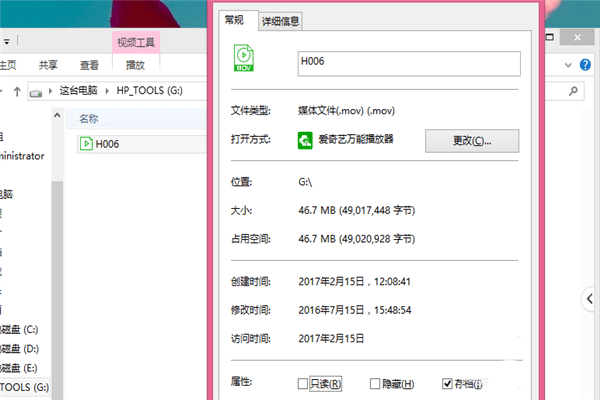The image size is (600, 400).
Task: Click the H006 file name input field
Action: point(409,64)
